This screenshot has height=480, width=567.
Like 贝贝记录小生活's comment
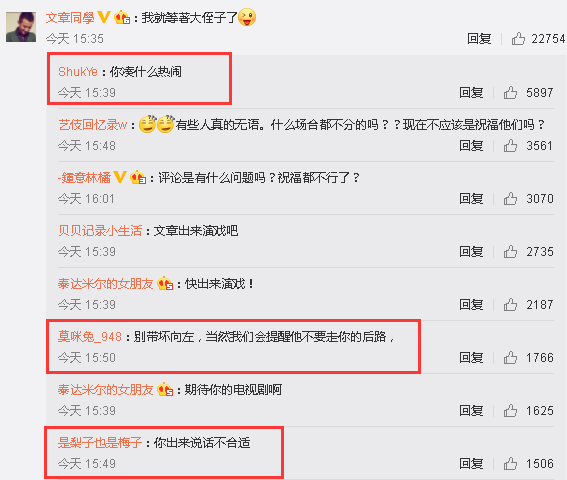tap(510, 252)
